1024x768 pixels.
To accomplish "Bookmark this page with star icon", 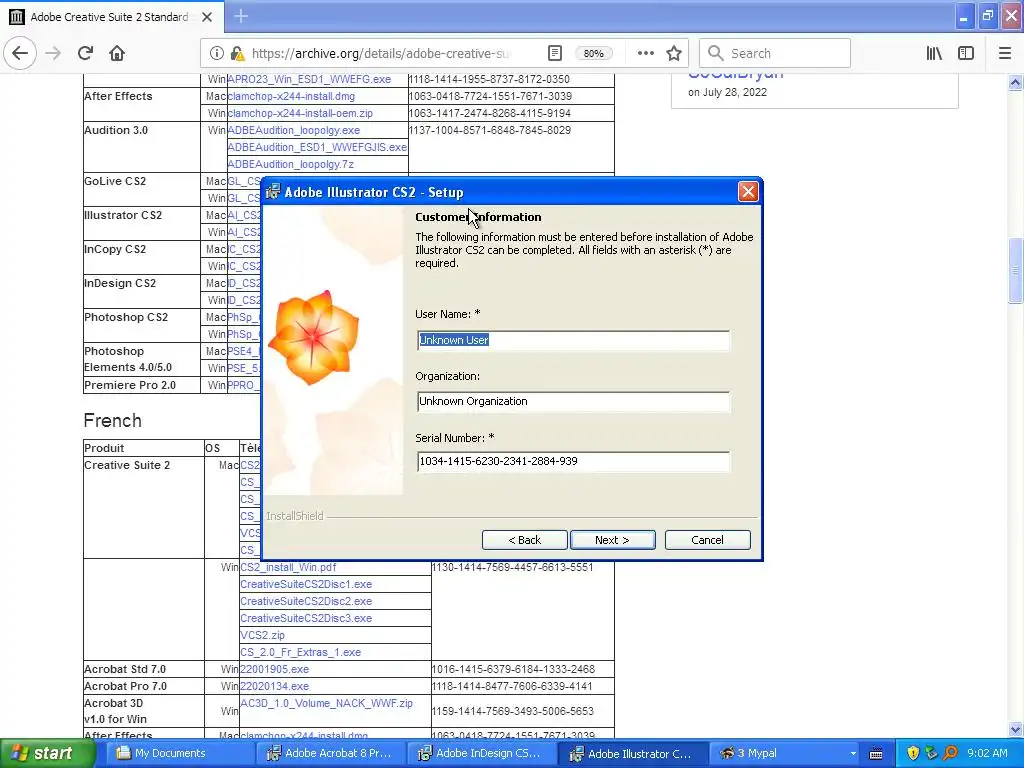I will (x=674, y=54).
